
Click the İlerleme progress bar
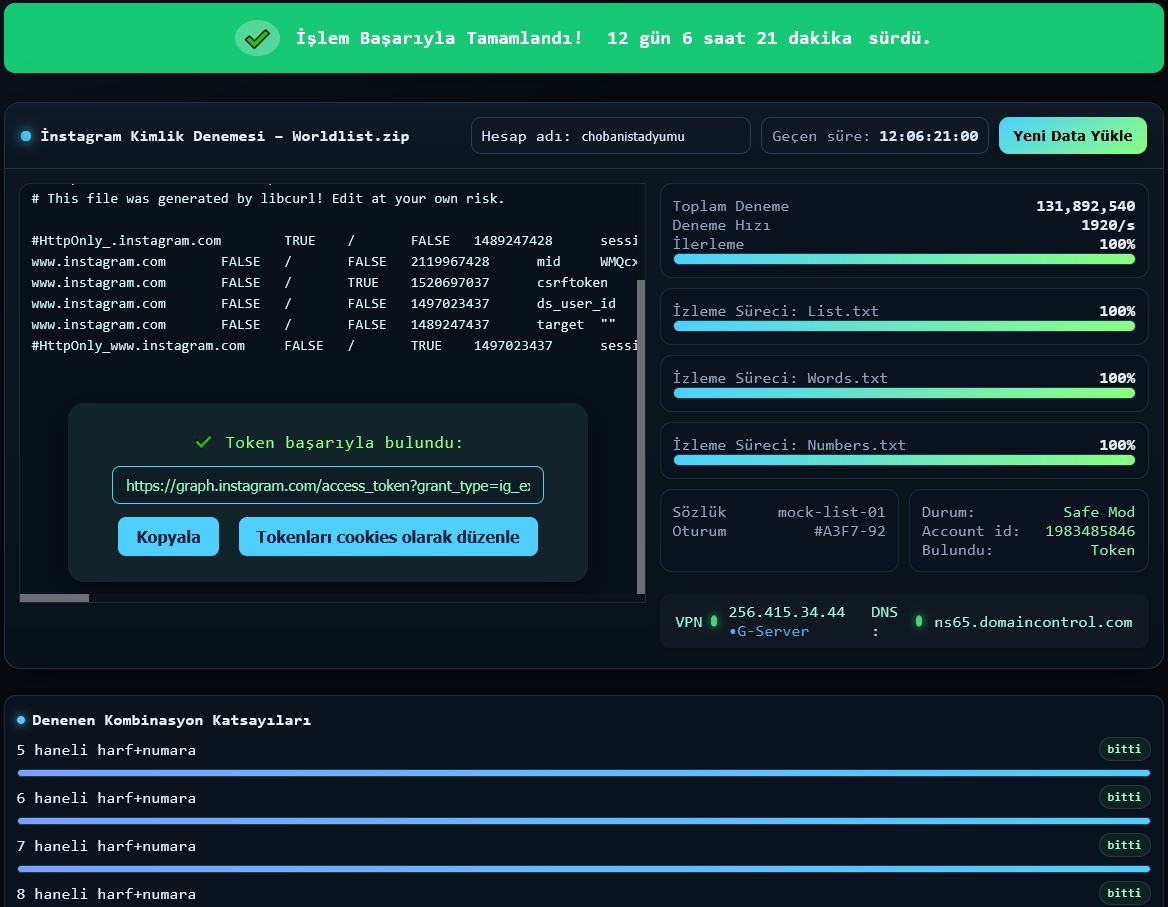click(904, 259)
